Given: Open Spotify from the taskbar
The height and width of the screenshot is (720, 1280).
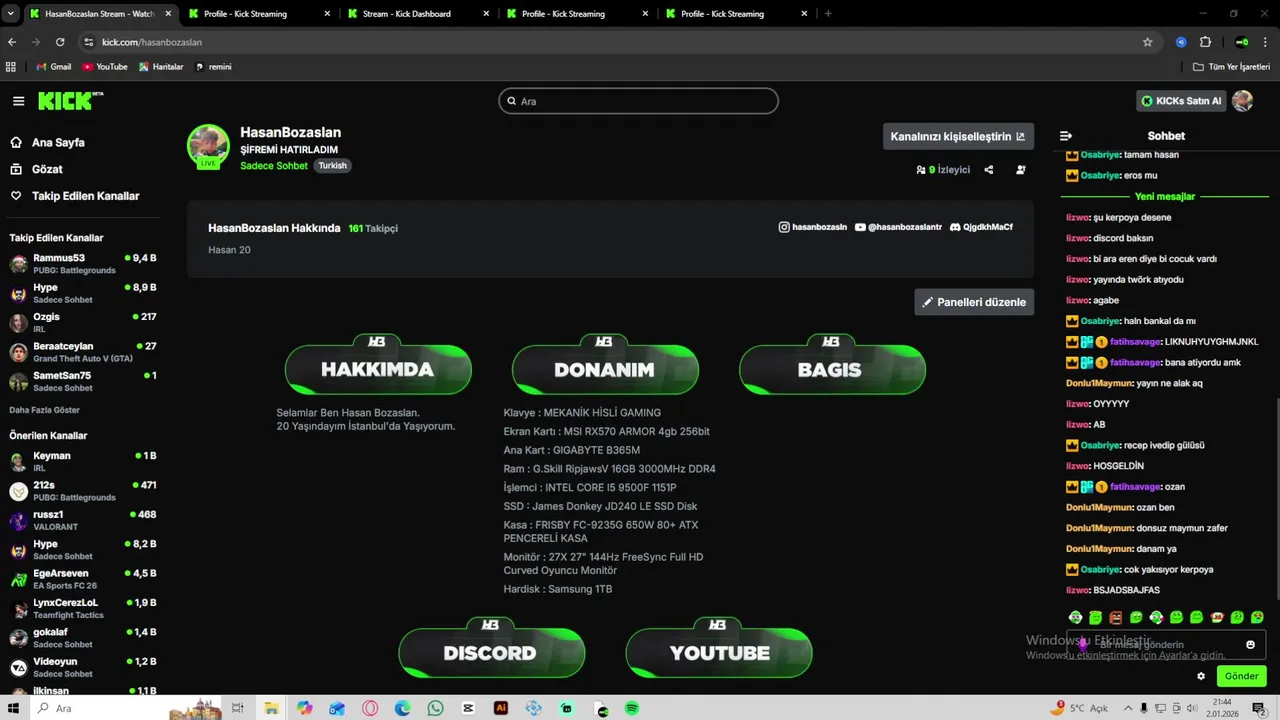Looking at the screenshot, I should pos(632,708).
